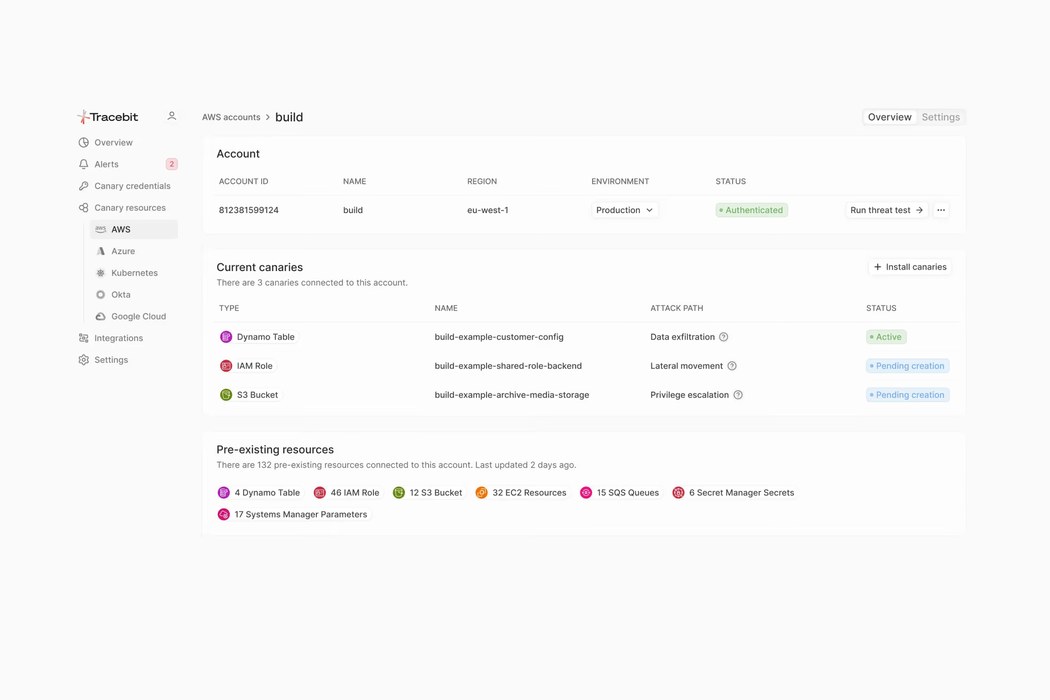The height and width of the screenshot is (700, 1050).
Task: Click the ATTACK PATH column header
Action: click(x=676, y=308)
